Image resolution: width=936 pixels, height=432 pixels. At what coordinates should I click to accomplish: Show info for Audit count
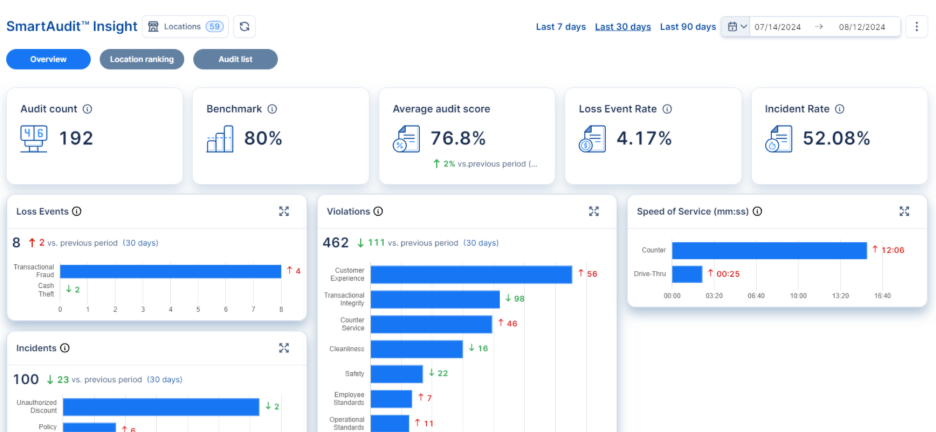tap(87, 109)
